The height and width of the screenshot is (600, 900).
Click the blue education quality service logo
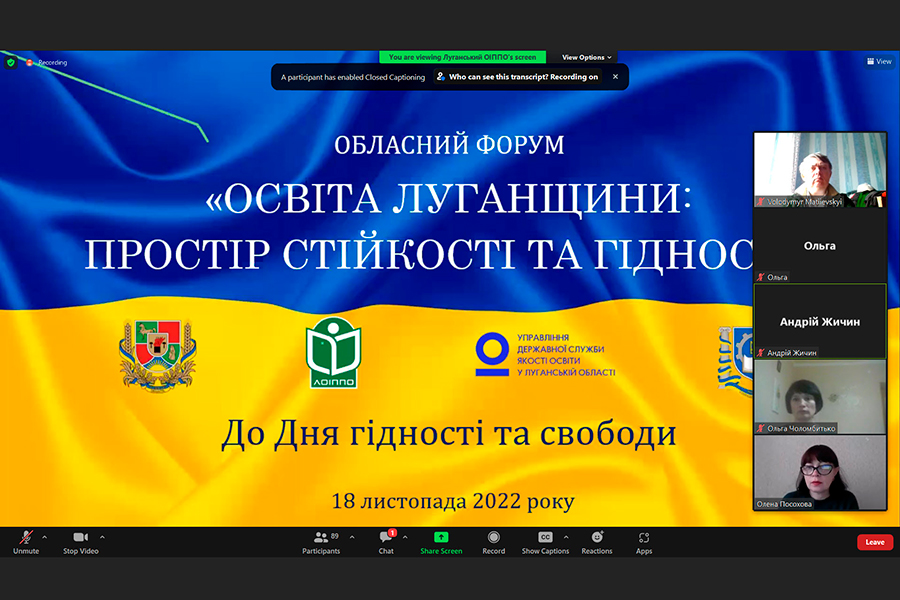coord(545,355)
